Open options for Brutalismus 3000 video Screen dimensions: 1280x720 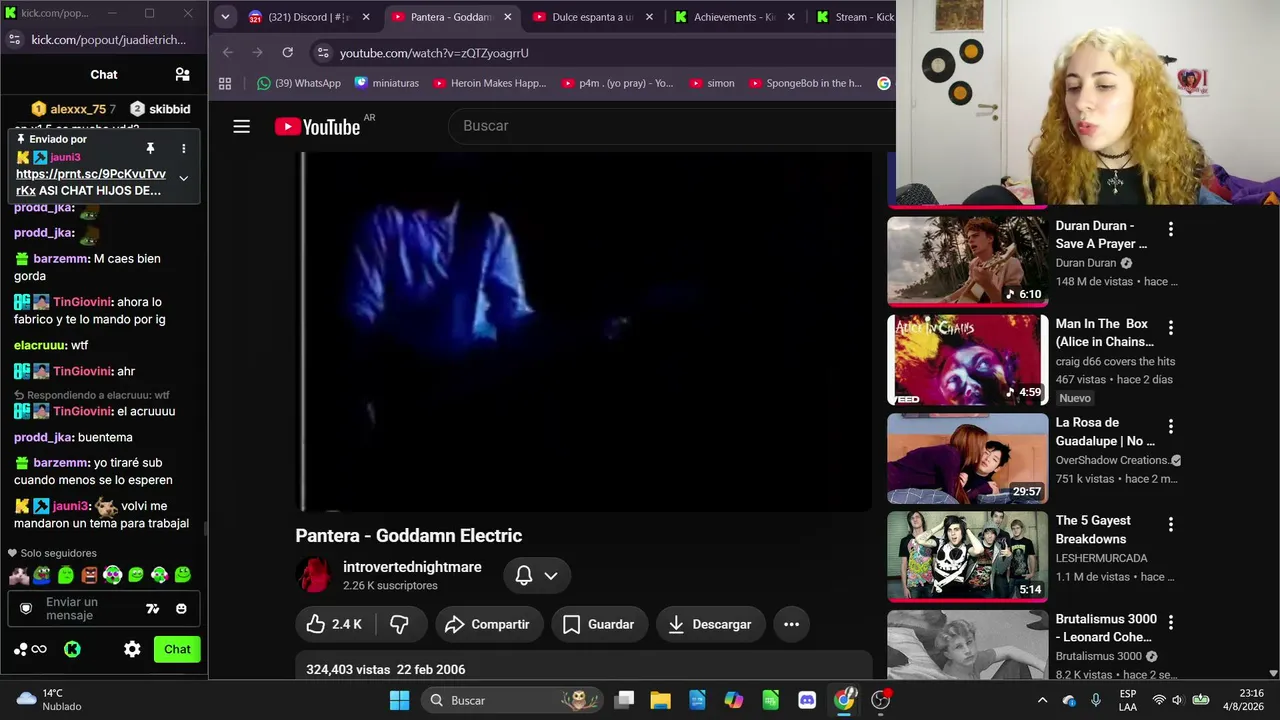[x=1171, y=622]
